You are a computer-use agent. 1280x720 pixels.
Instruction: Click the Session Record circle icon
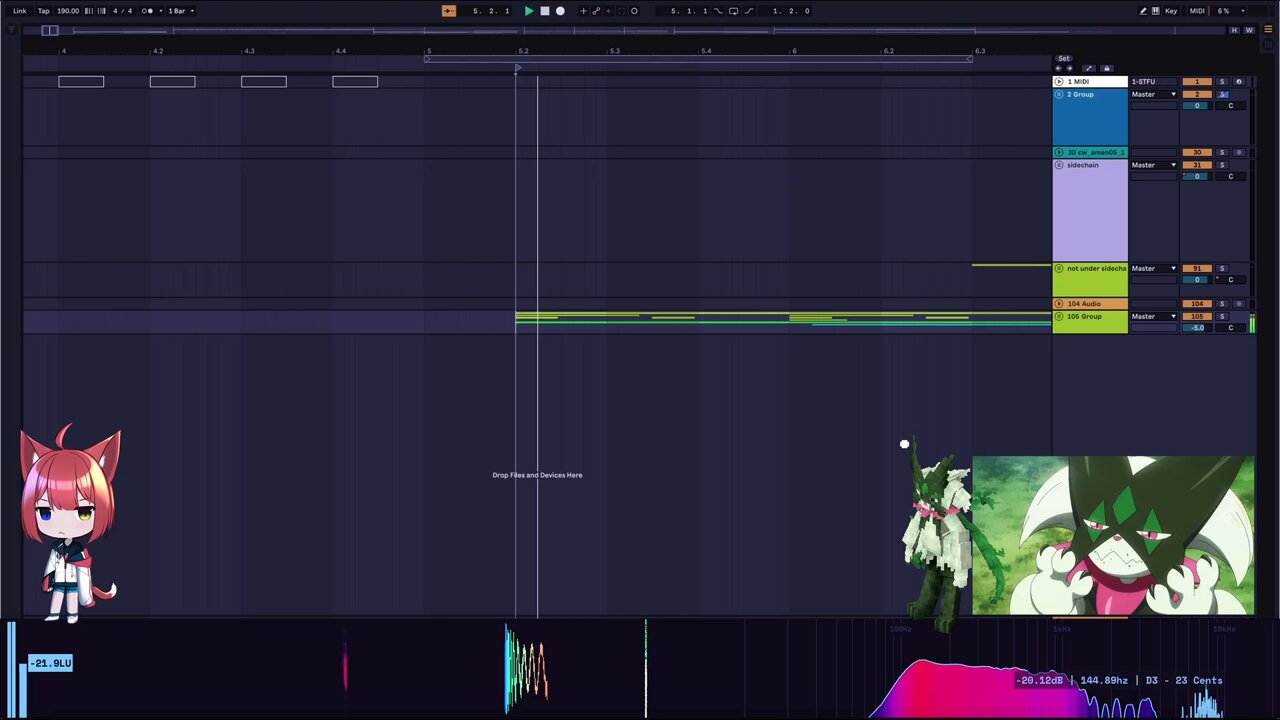(634, 11)
